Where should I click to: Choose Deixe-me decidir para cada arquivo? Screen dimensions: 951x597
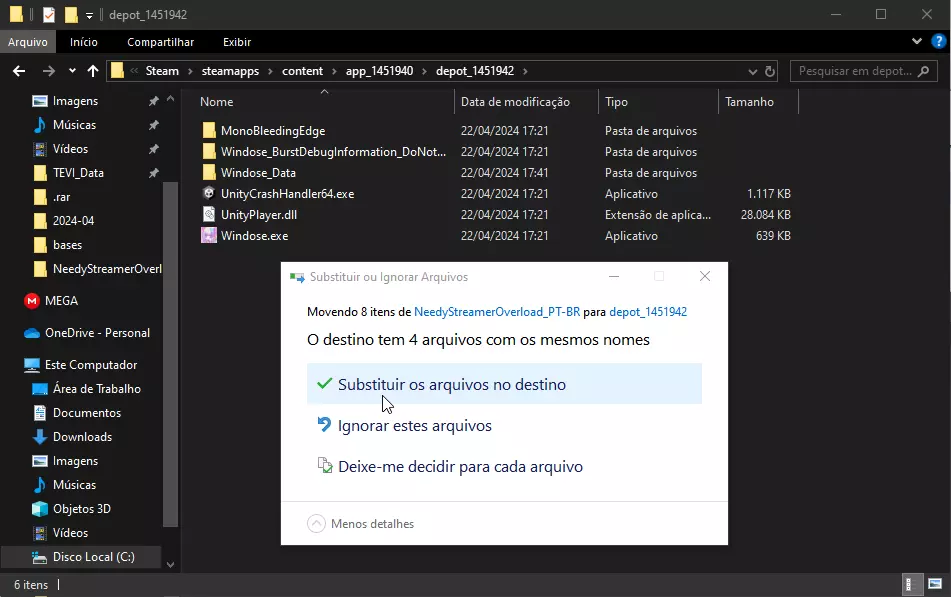[x=460, y=467]
